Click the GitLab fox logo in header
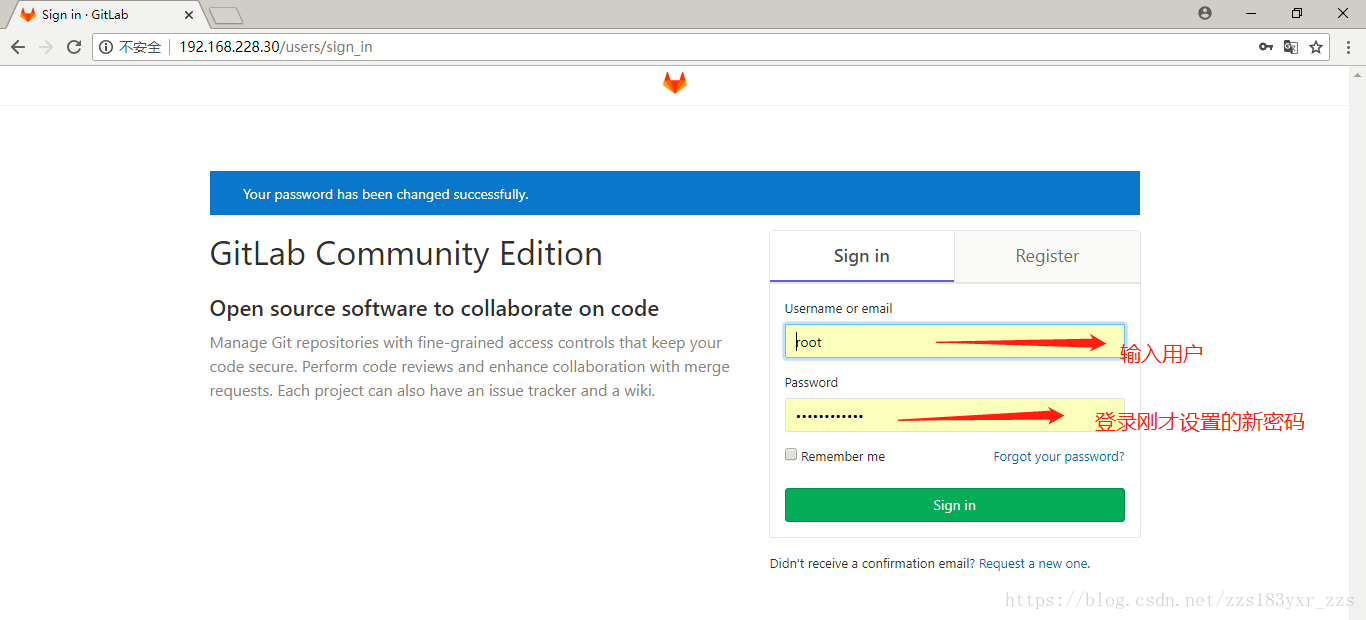1366x620 pixels. [x=675, y=83]
